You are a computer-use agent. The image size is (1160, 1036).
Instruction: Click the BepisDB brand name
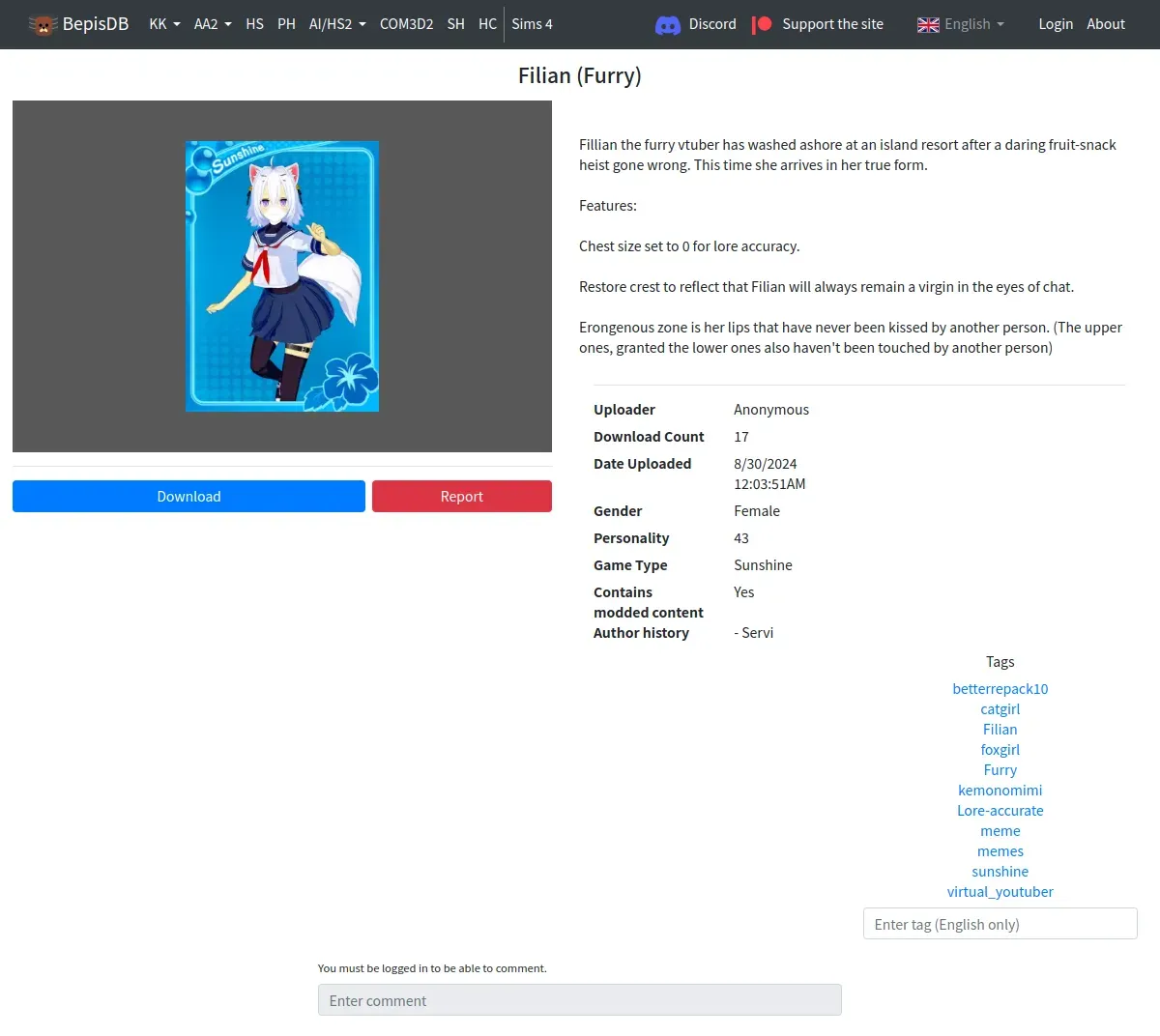coord(96,24)
